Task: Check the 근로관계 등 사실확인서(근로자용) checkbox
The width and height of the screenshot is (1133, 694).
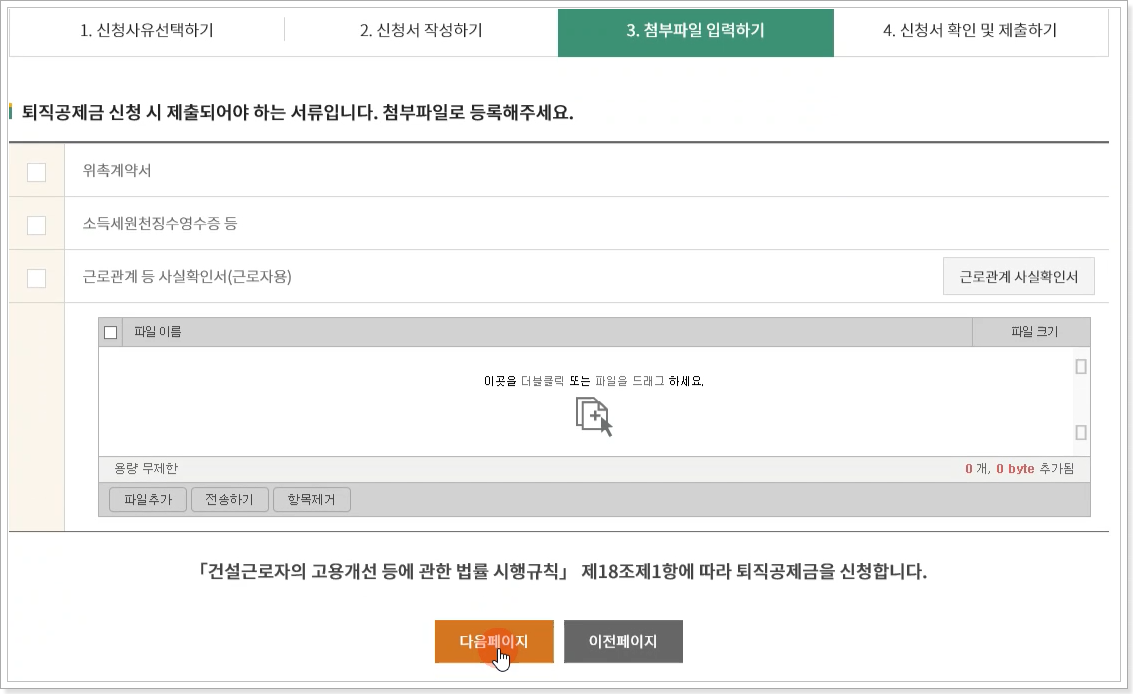Action: [x=36, y=276]
